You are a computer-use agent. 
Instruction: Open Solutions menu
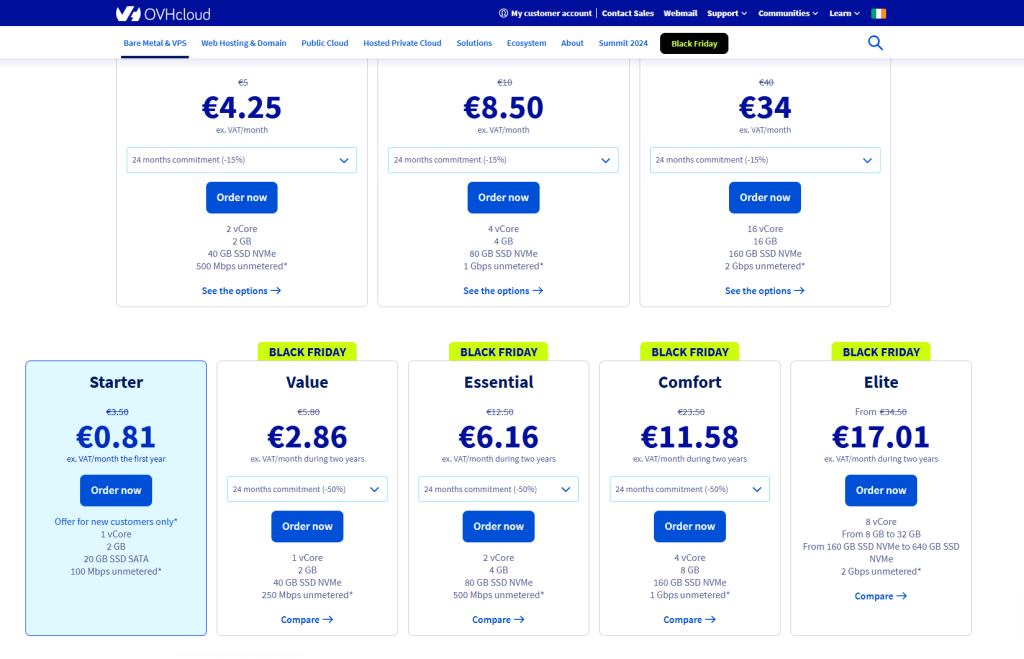pos(474,43)
